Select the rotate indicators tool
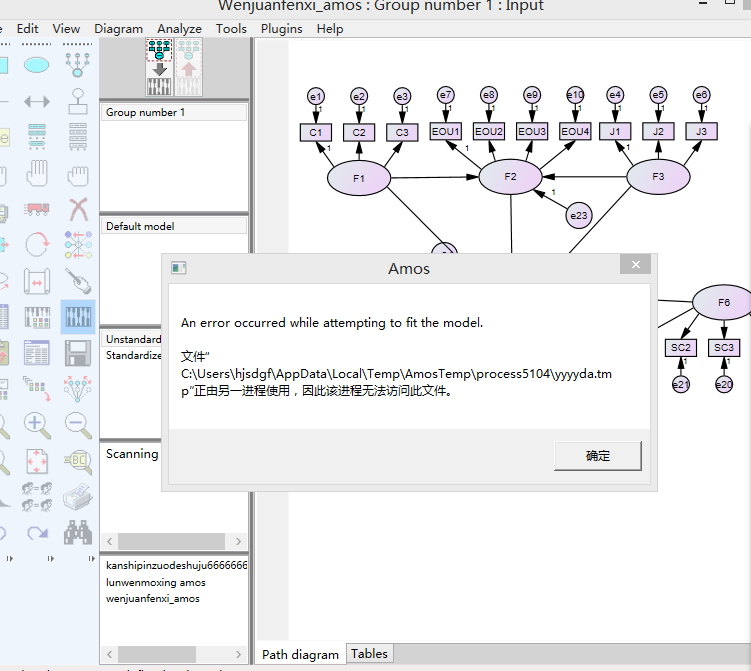 pos(36,245)
